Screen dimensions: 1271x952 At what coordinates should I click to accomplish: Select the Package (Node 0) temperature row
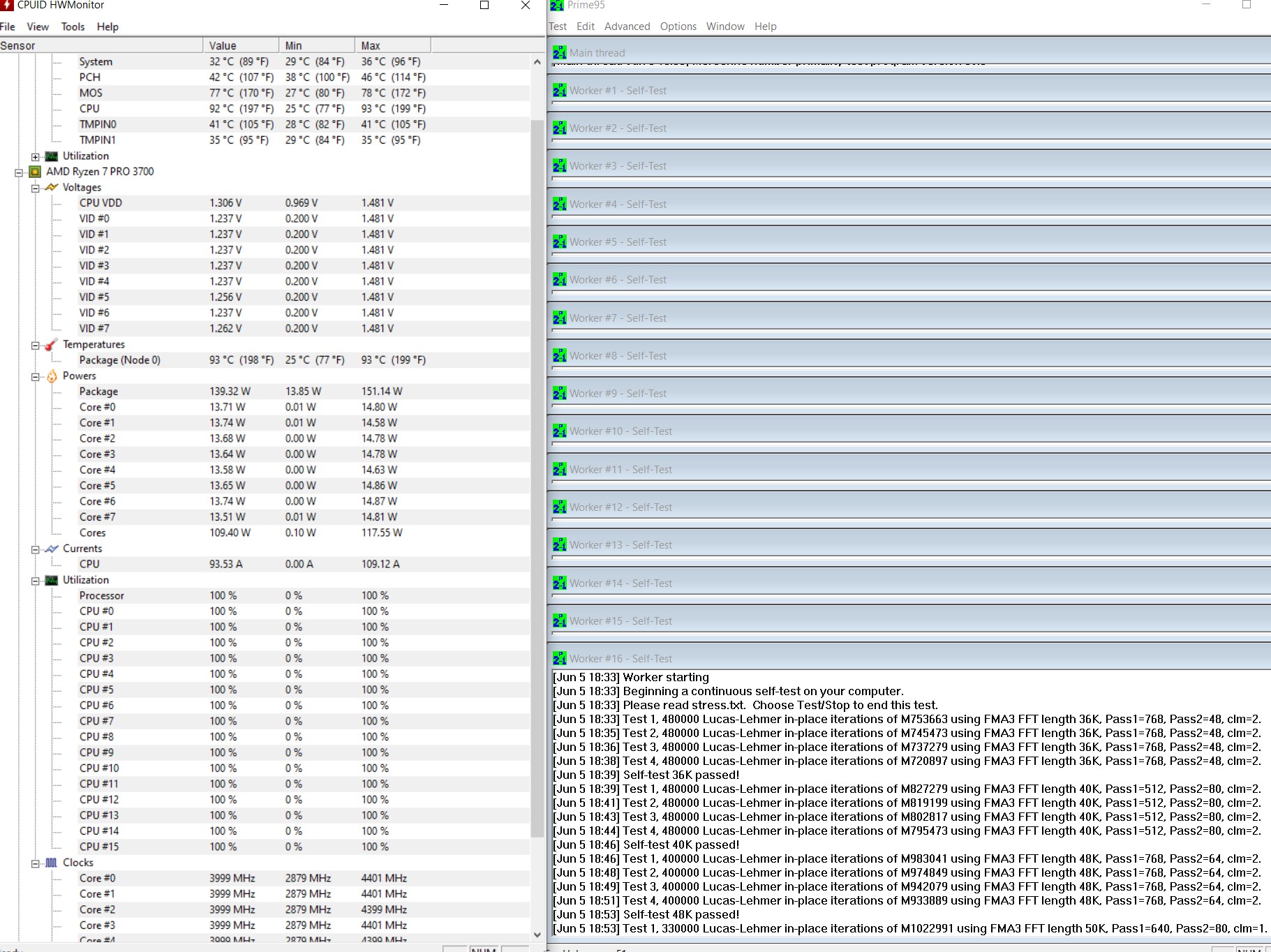265,360
